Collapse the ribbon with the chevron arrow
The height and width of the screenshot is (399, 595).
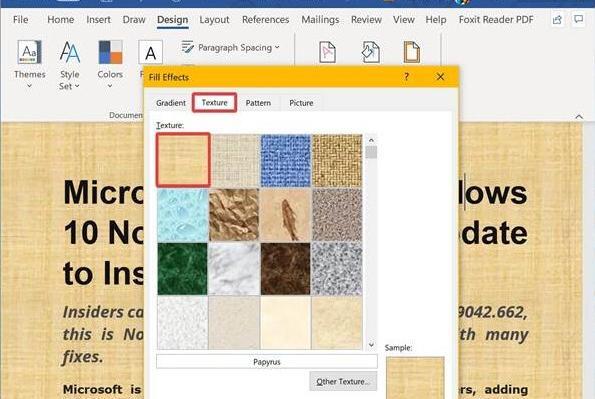[x=579, y=117]
